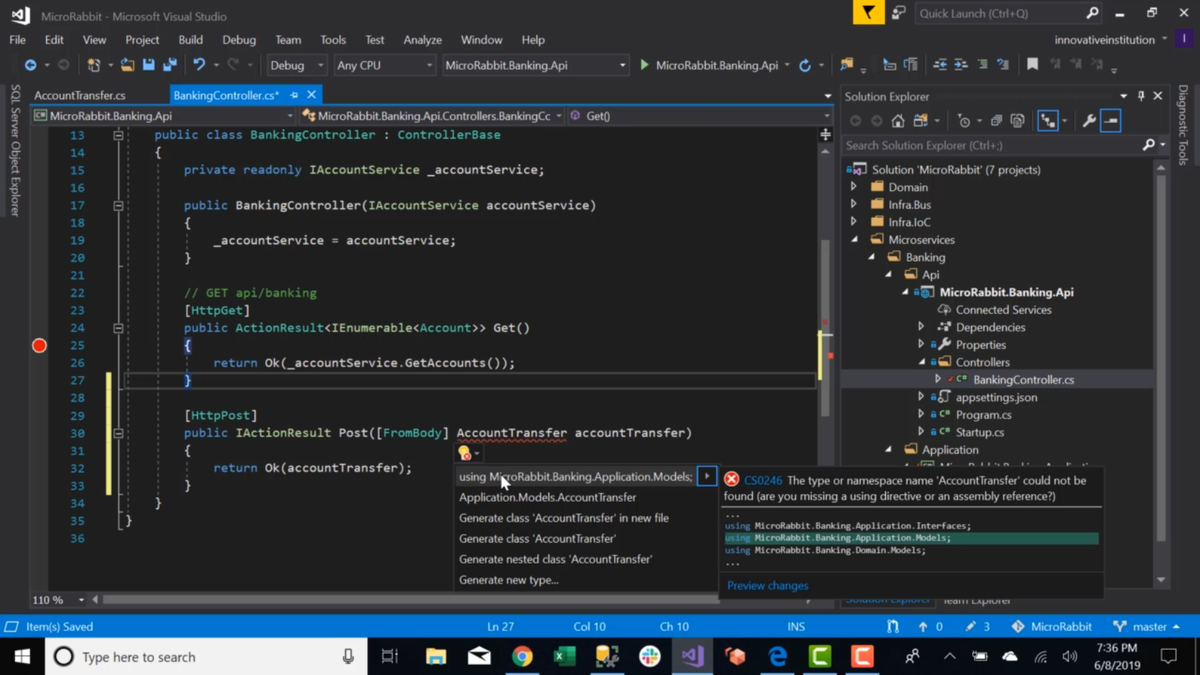Open File Explorer from the taskbar
Viewport: 1200px width, 675px height.
[435, 656]
